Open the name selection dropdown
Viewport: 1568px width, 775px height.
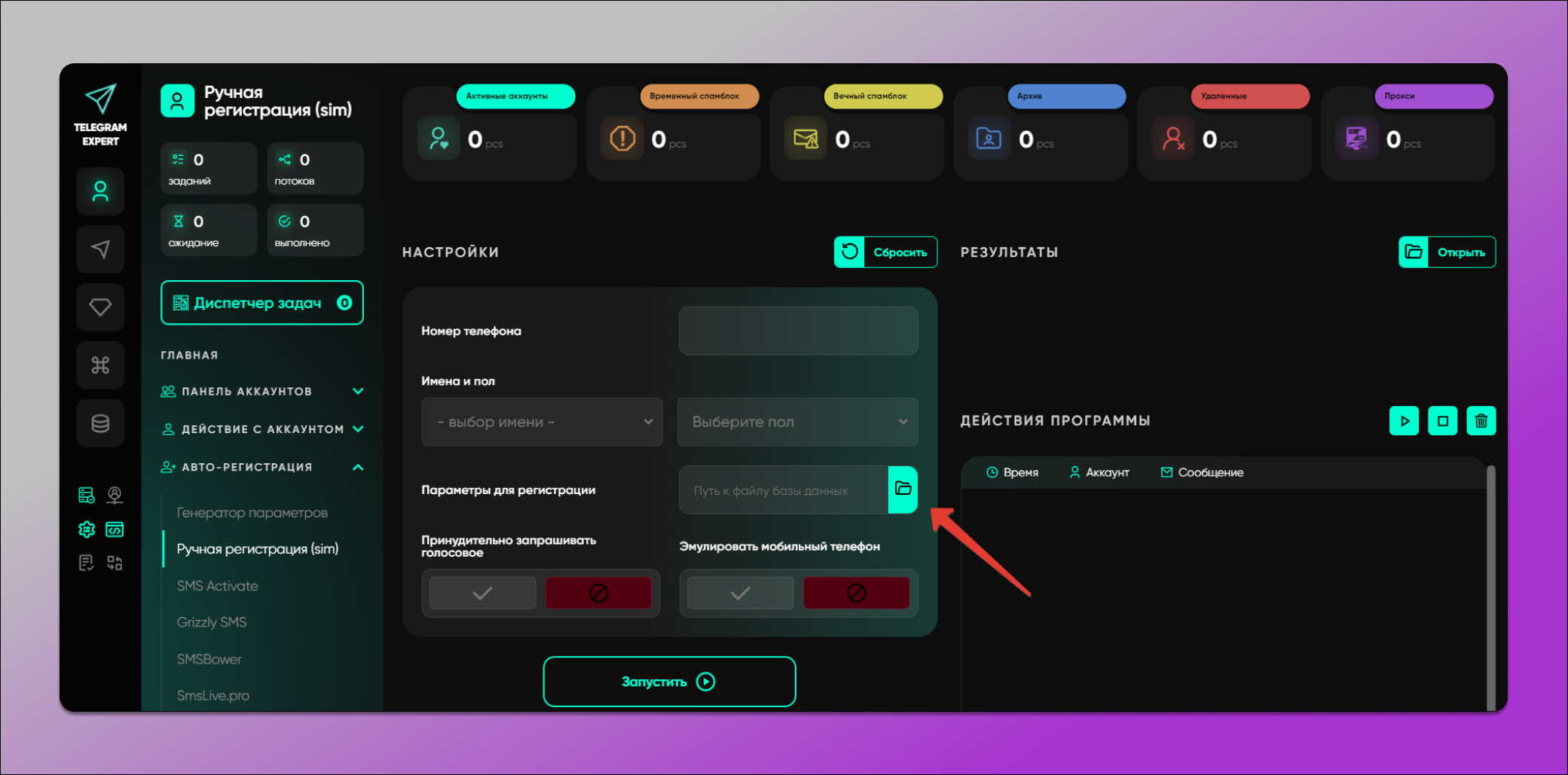[542, 422]
